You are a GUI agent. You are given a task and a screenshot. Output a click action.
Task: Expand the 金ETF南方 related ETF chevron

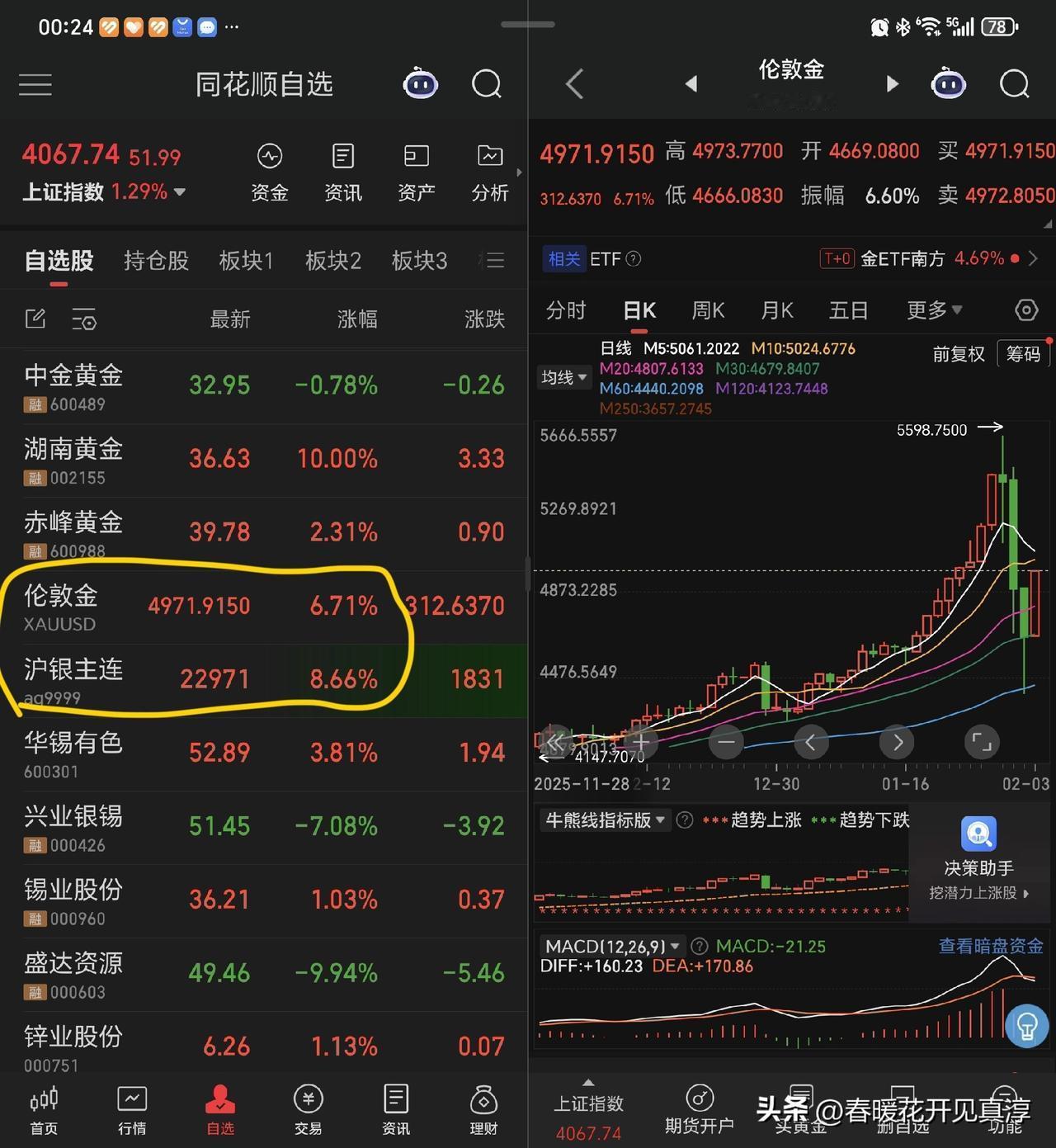tap(1033, 259)
